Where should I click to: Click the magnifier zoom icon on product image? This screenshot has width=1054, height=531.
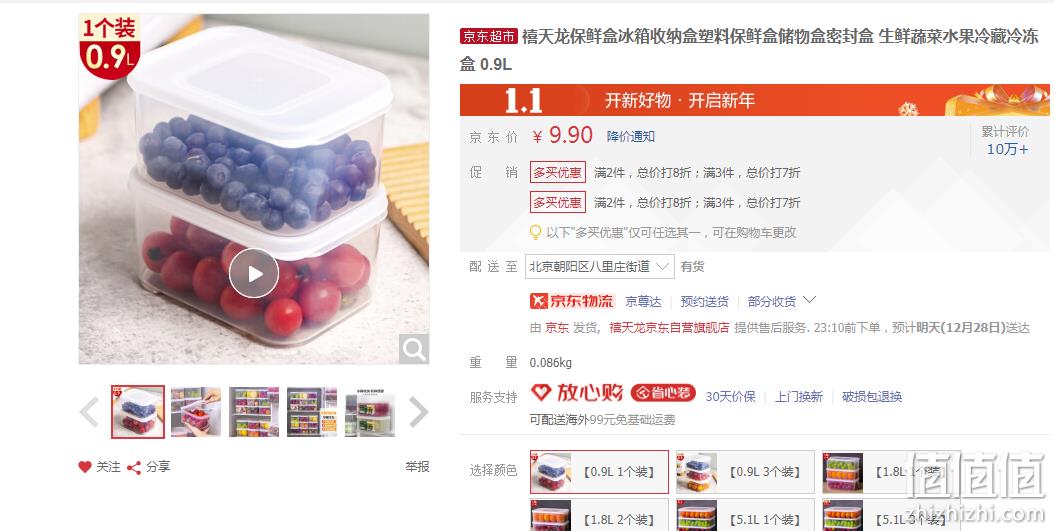[413, 349]
